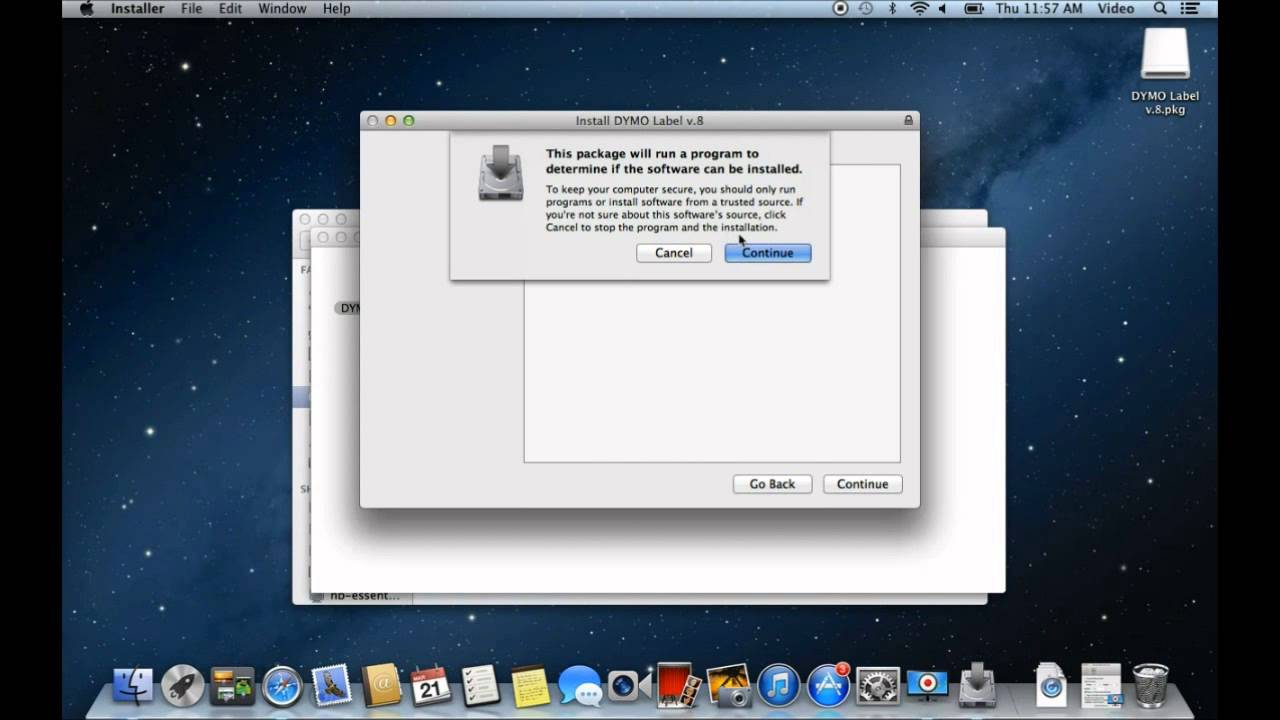
Task: Open Spotlight search magnifier
Action: pyautogui.click(x=1161, y=9)
